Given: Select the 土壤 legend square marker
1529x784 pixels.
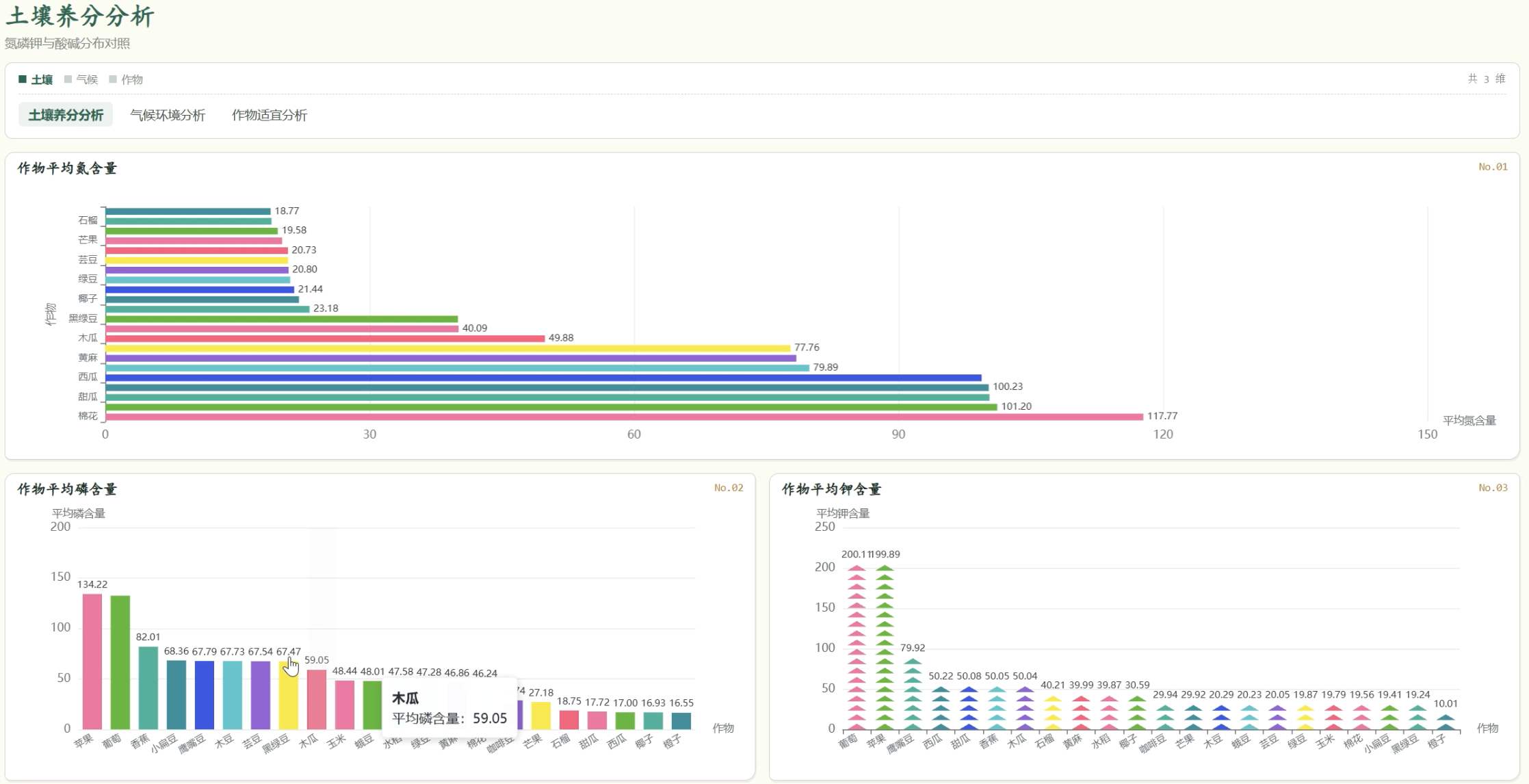Looking at the screenshot, I should click(x=23, y=79).
